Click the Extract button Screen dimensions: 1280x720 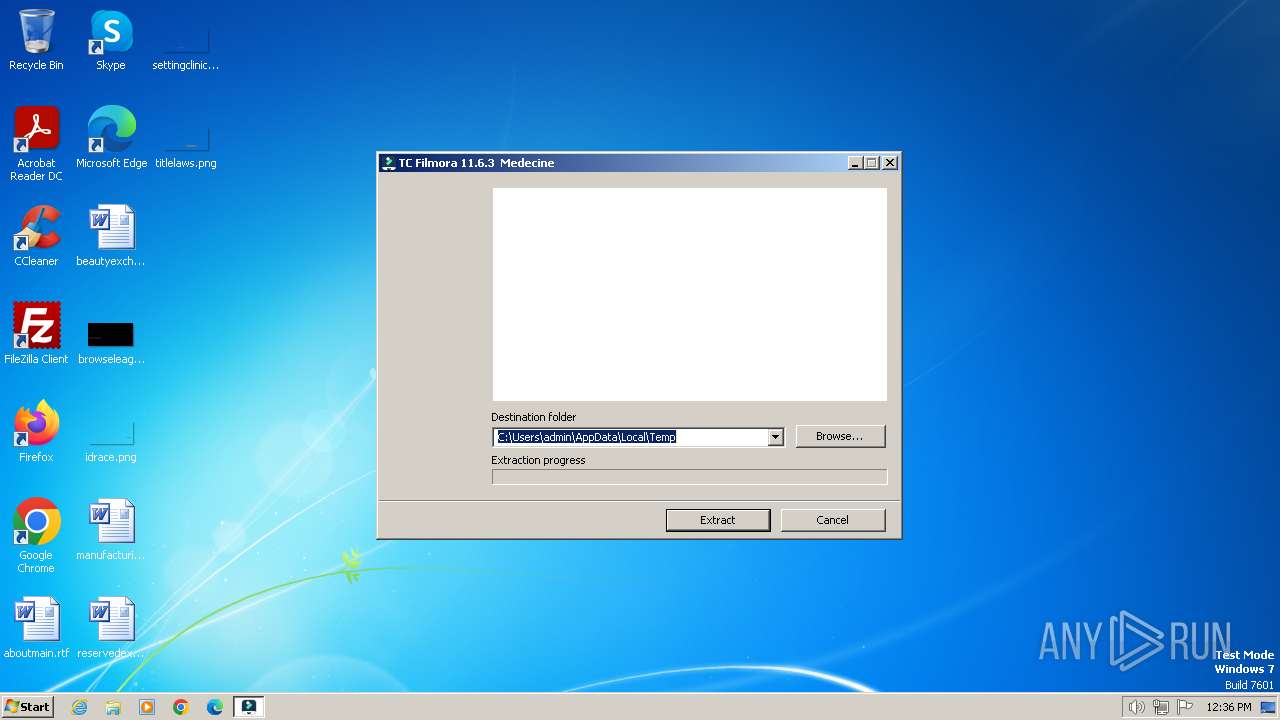click(718, 520)
